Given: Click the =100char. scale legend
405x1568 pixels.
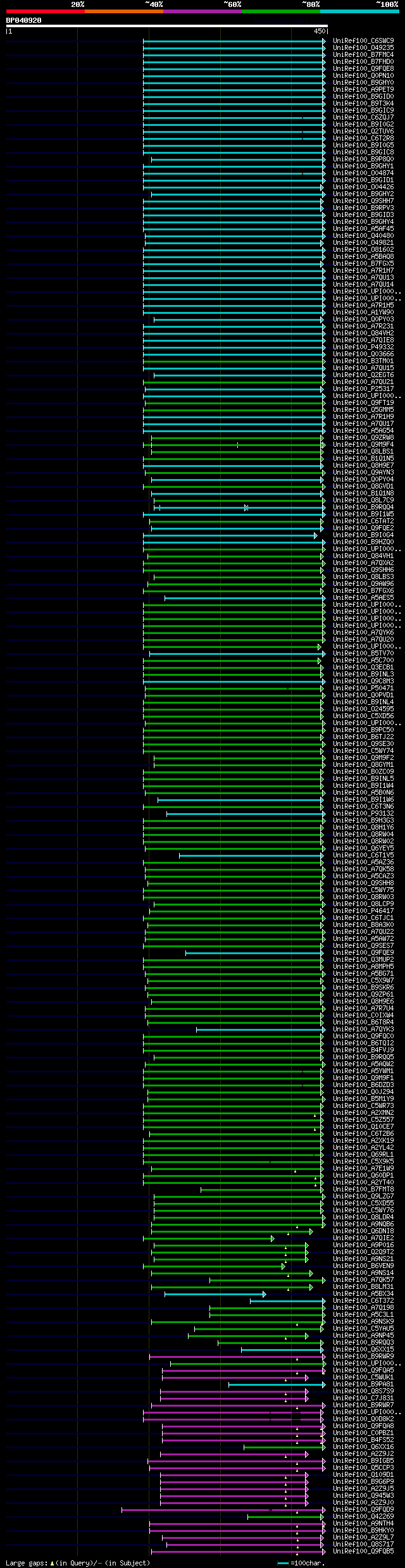Looking at the screenshot, I should click(x=301, y=1563).
